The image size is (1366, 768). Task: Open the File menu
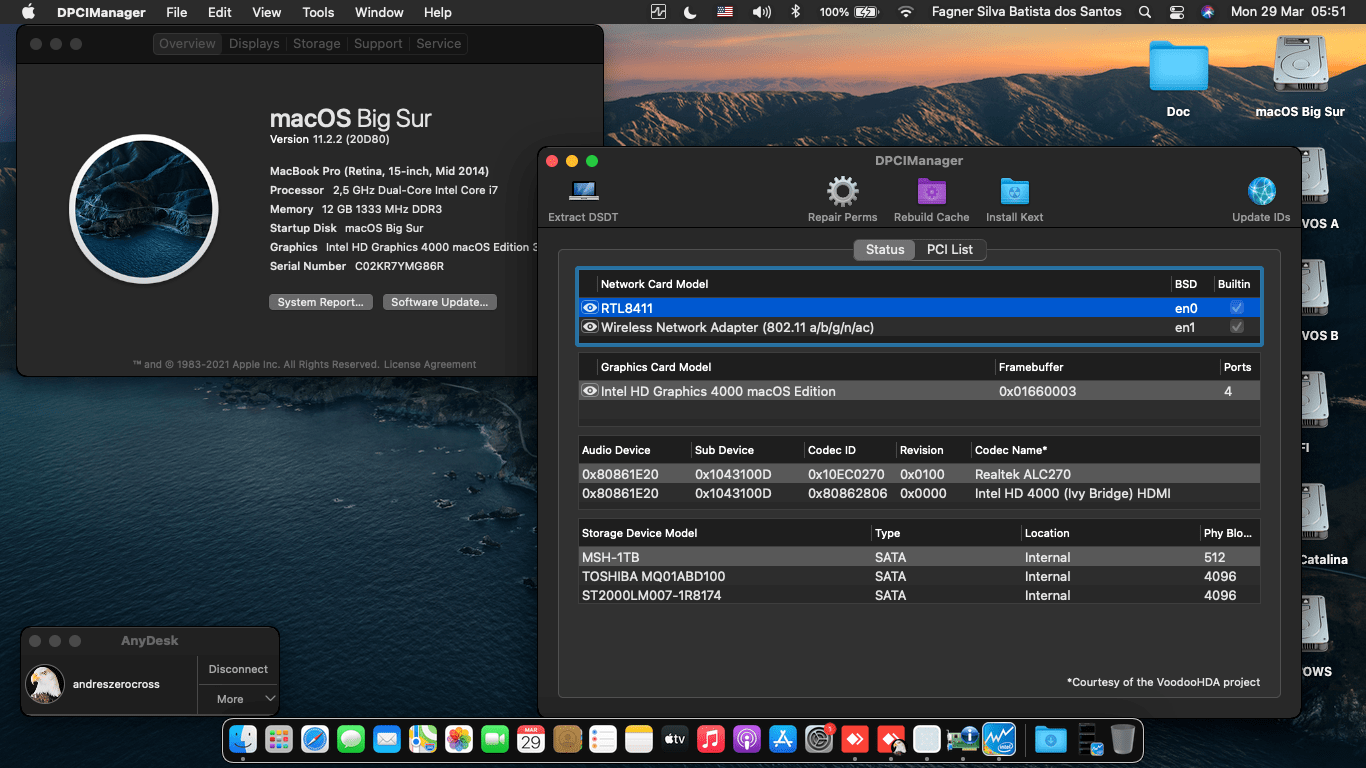(x=177, y=12)
